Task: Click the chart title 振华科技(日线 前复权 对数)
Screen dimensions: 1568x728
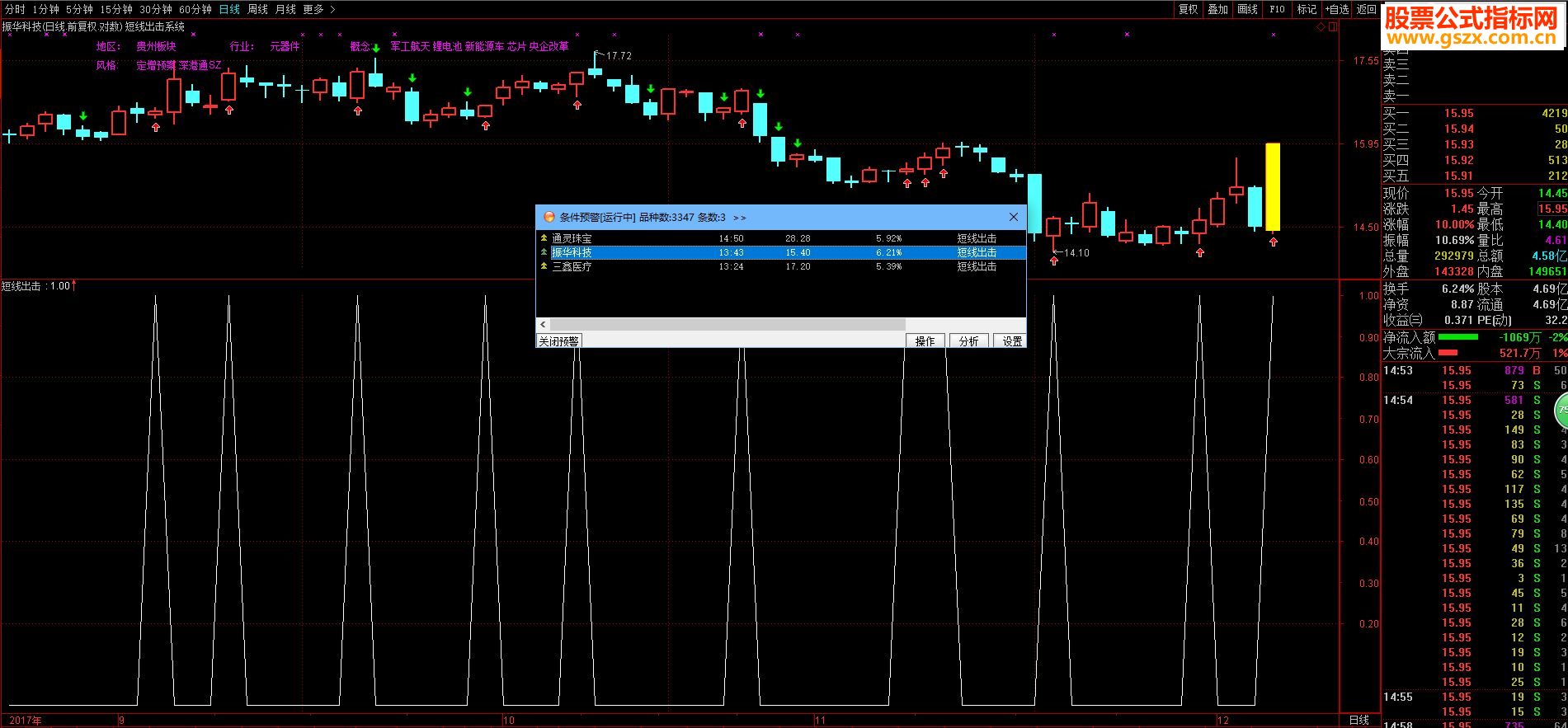Action: pyautogui.click(x=62, y=27)
